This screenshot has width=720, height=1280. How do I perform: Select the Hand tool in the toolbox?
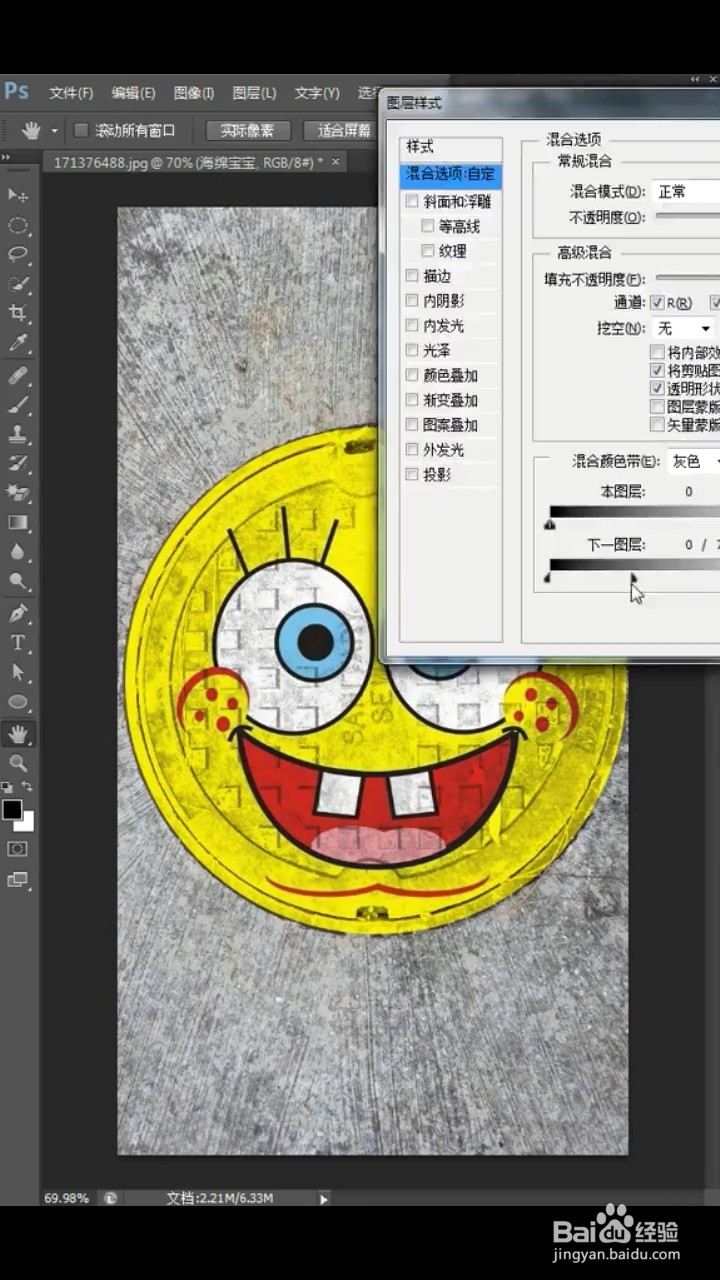tap(18, 734)
